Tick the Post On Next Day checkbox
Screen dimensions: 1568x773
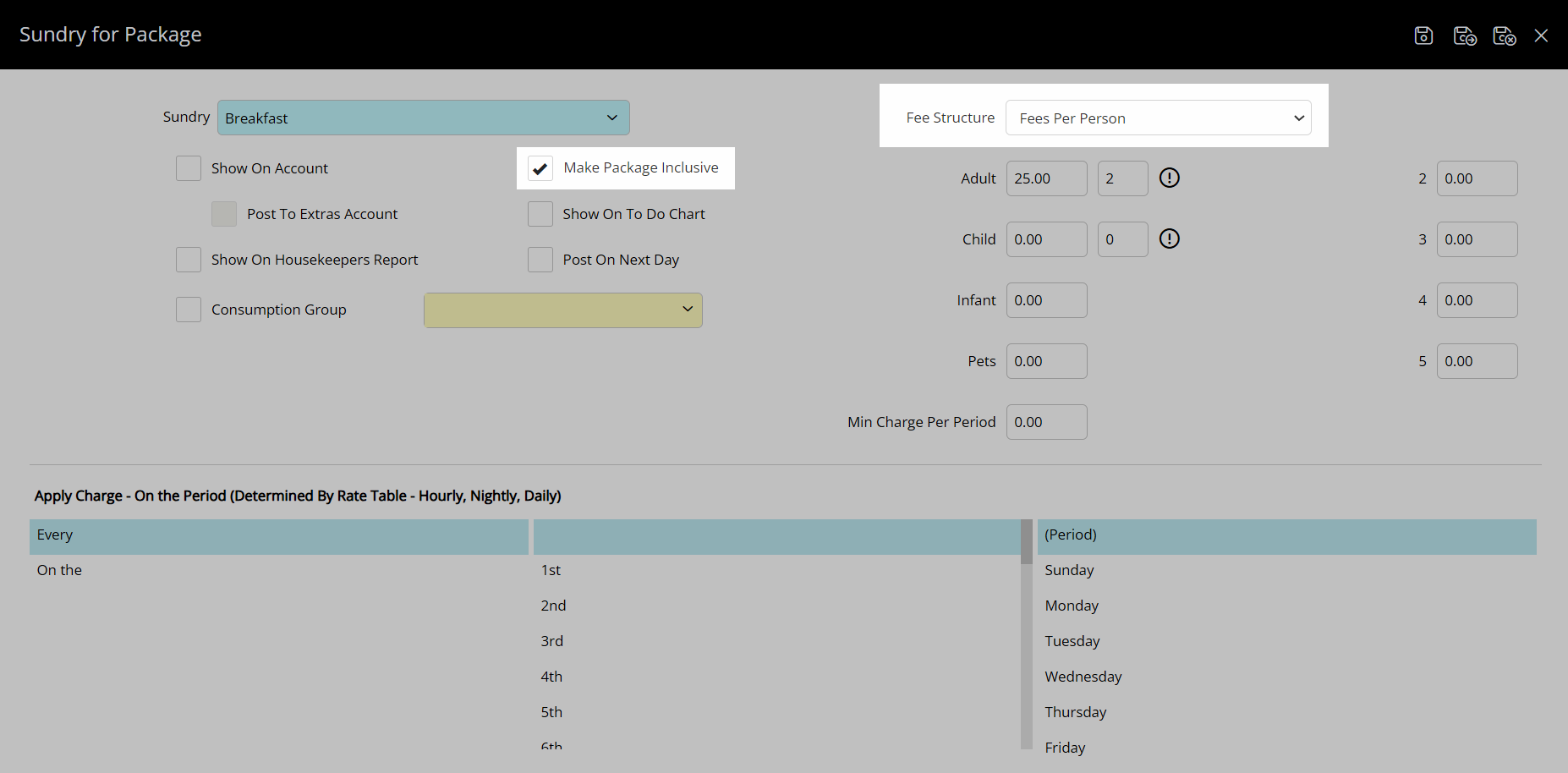(x=540, y=260)
